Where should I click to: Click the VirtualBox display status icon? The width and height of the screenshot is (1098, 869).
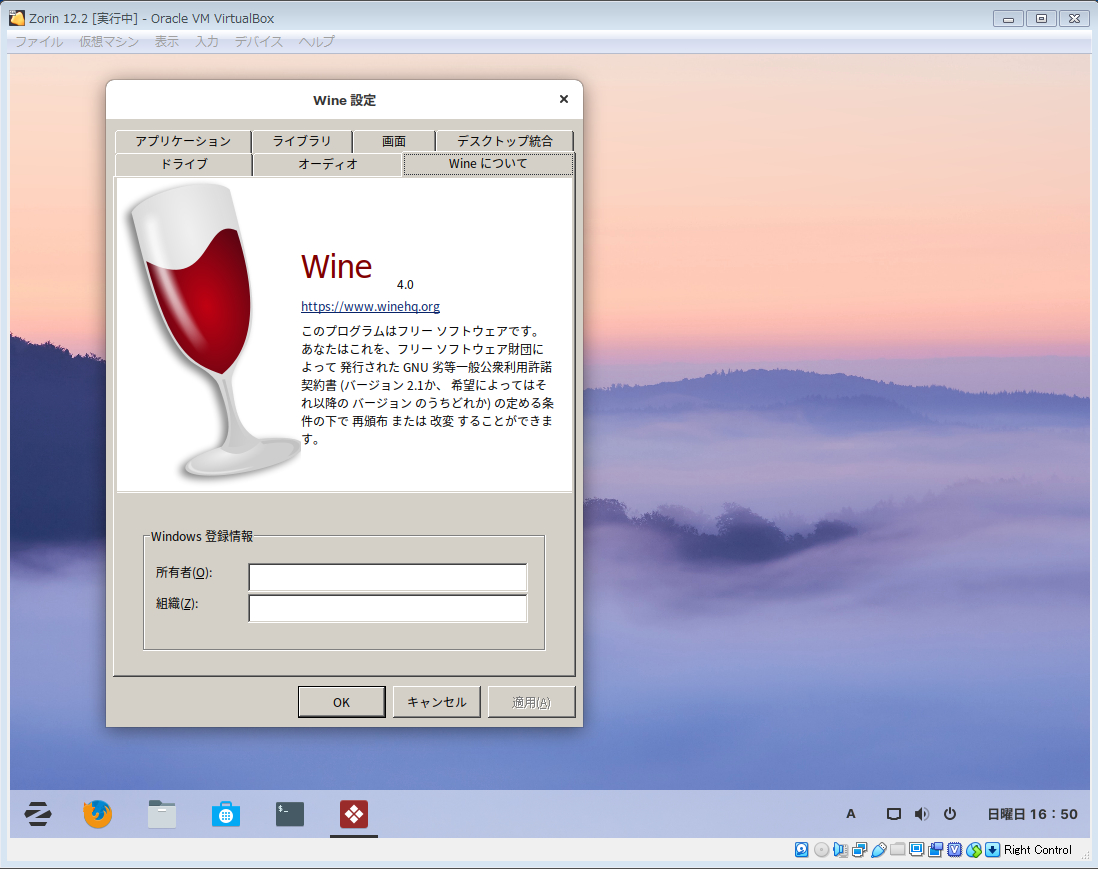tap(917, 849)
